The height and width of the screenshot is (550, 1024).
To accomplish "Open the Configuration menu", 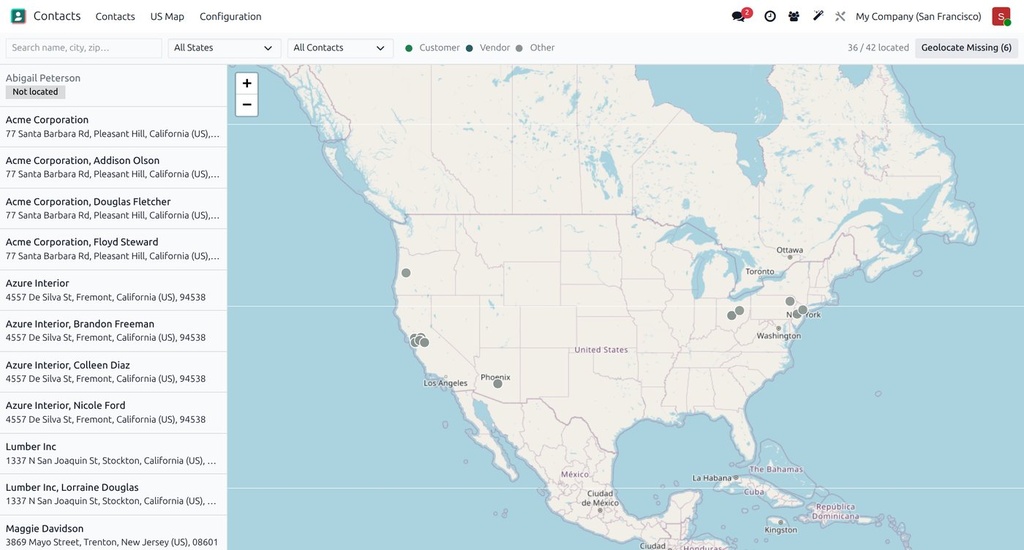I will [231, 16].
